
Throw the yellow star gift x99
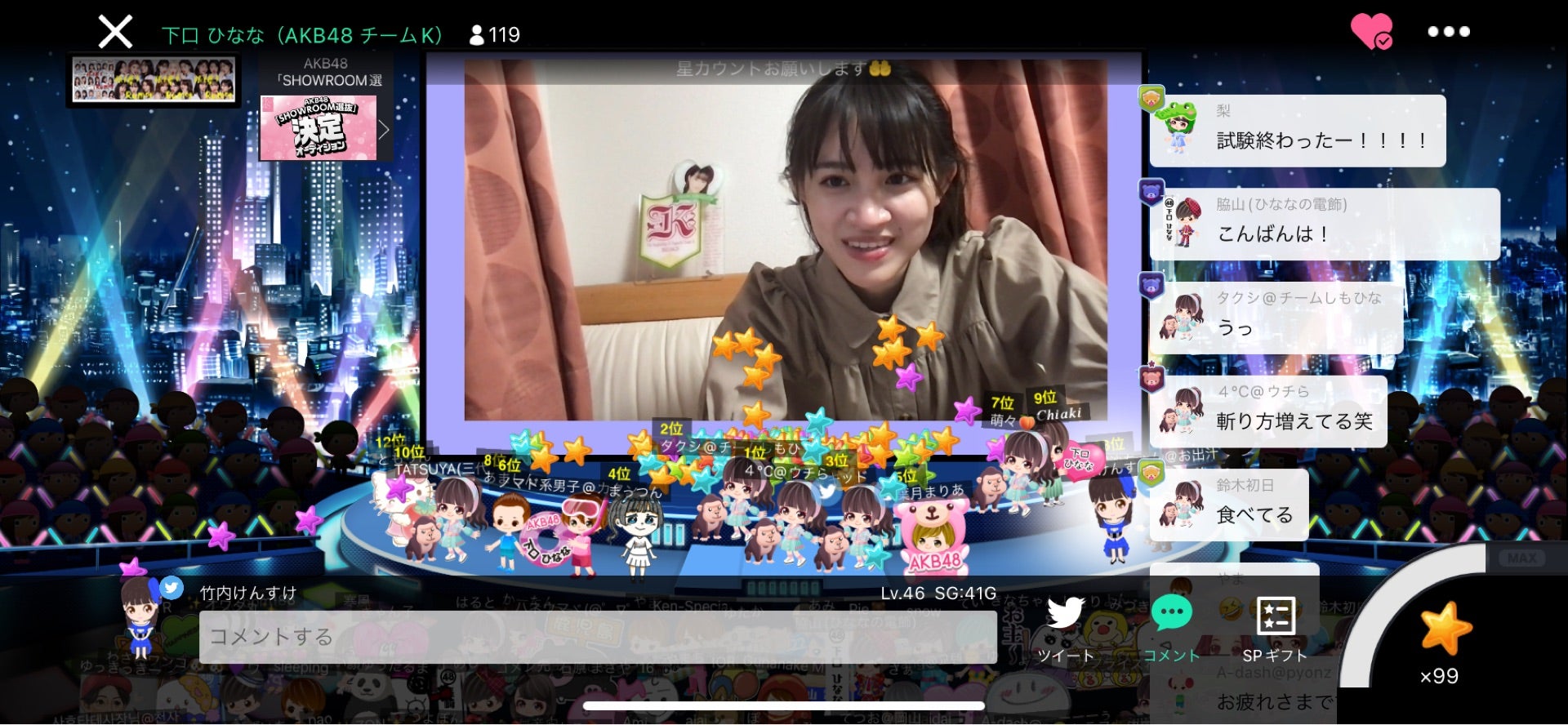(1444, 629)
